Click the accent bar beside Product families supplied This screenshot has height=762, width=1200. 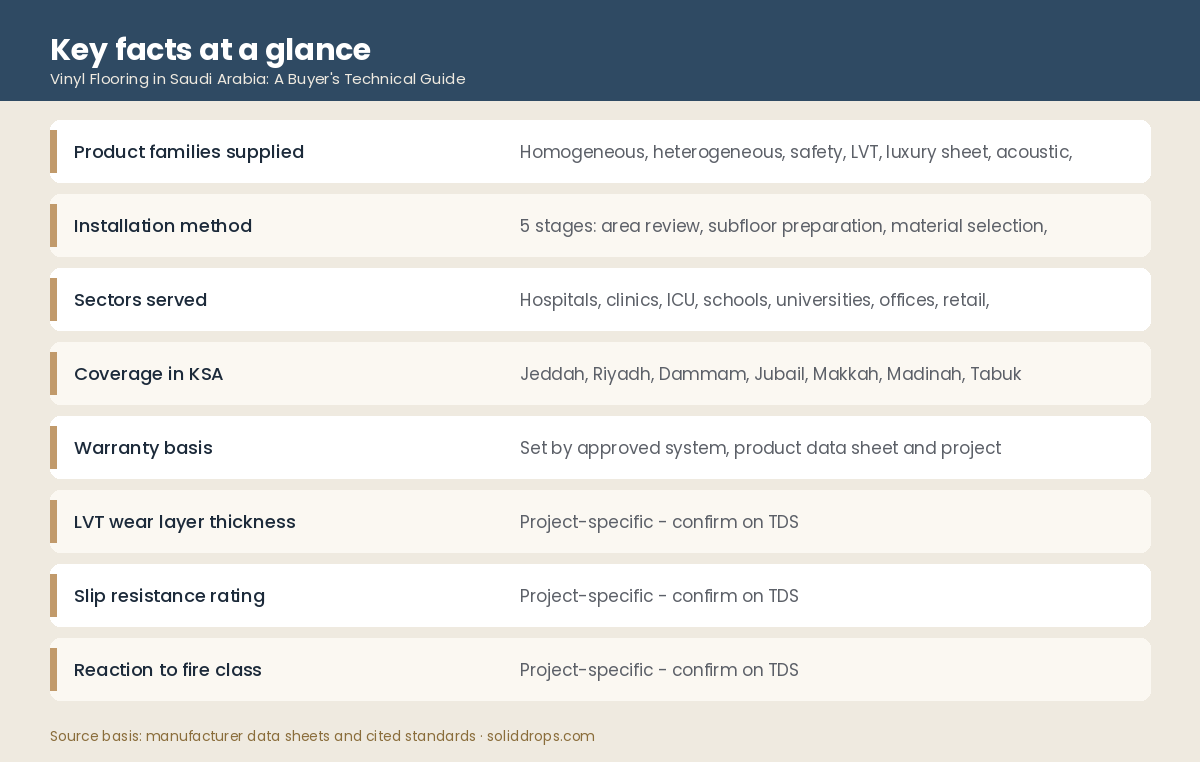53,152
